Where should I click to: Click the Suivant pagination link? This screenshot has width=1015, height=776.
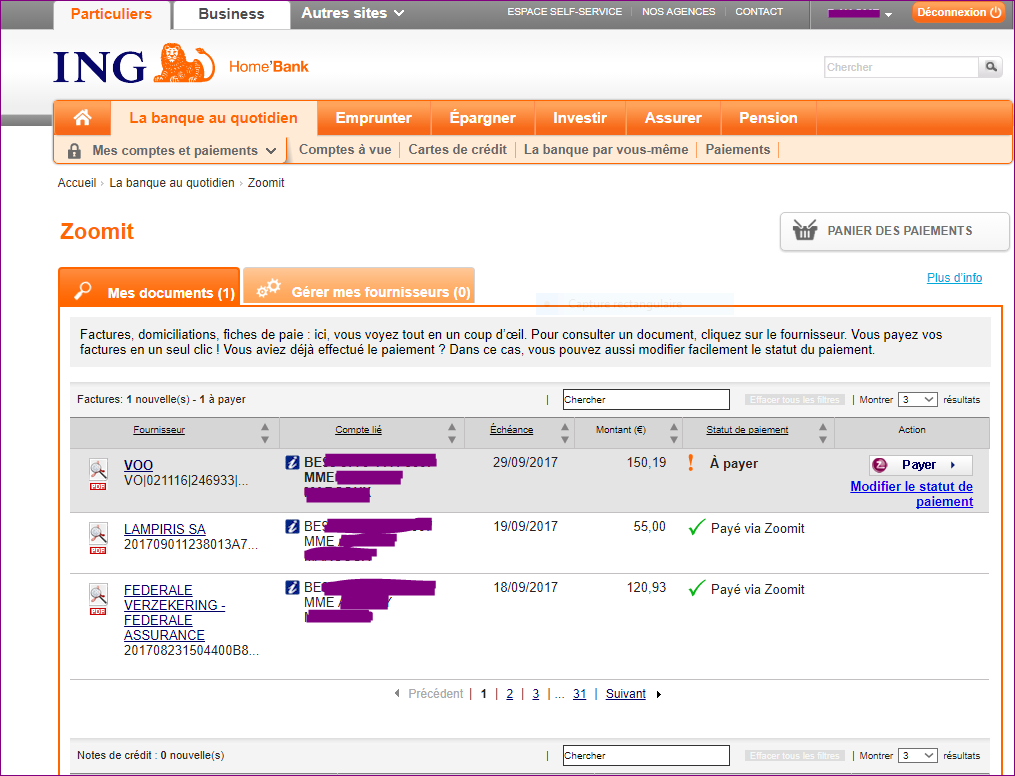point(625,694)
